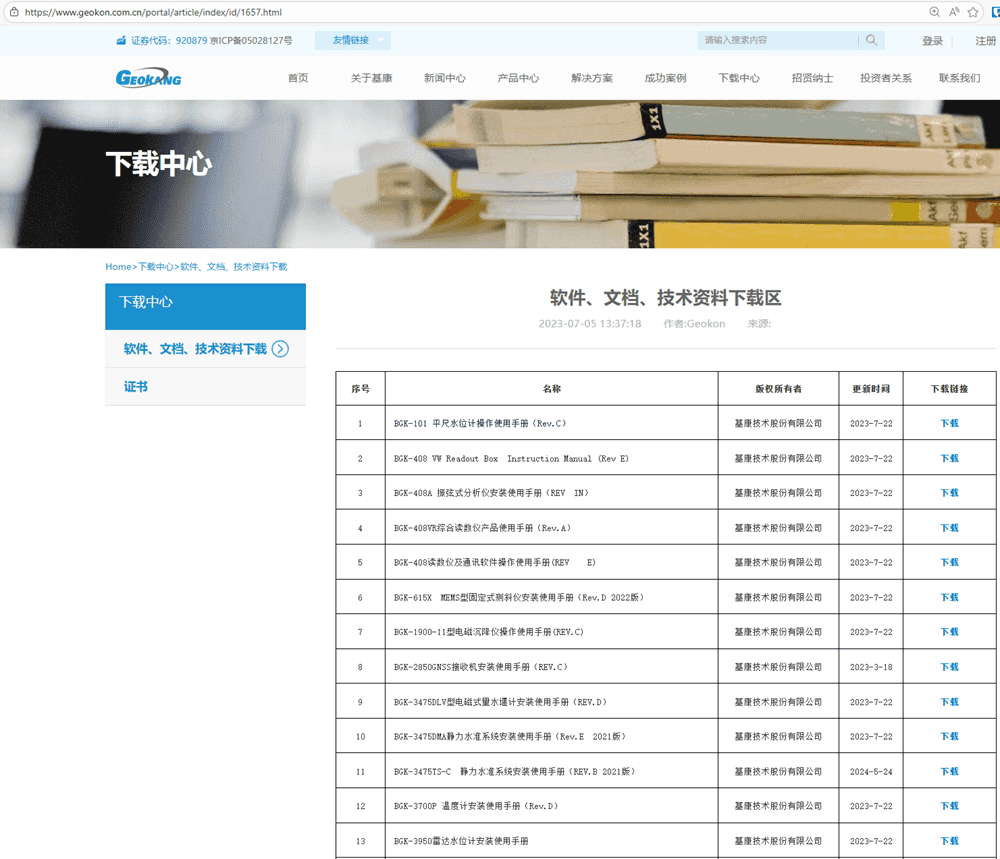Click the browser zoom magnifier icon
The height and width of the screenshot is (859, 1000).
935,12
